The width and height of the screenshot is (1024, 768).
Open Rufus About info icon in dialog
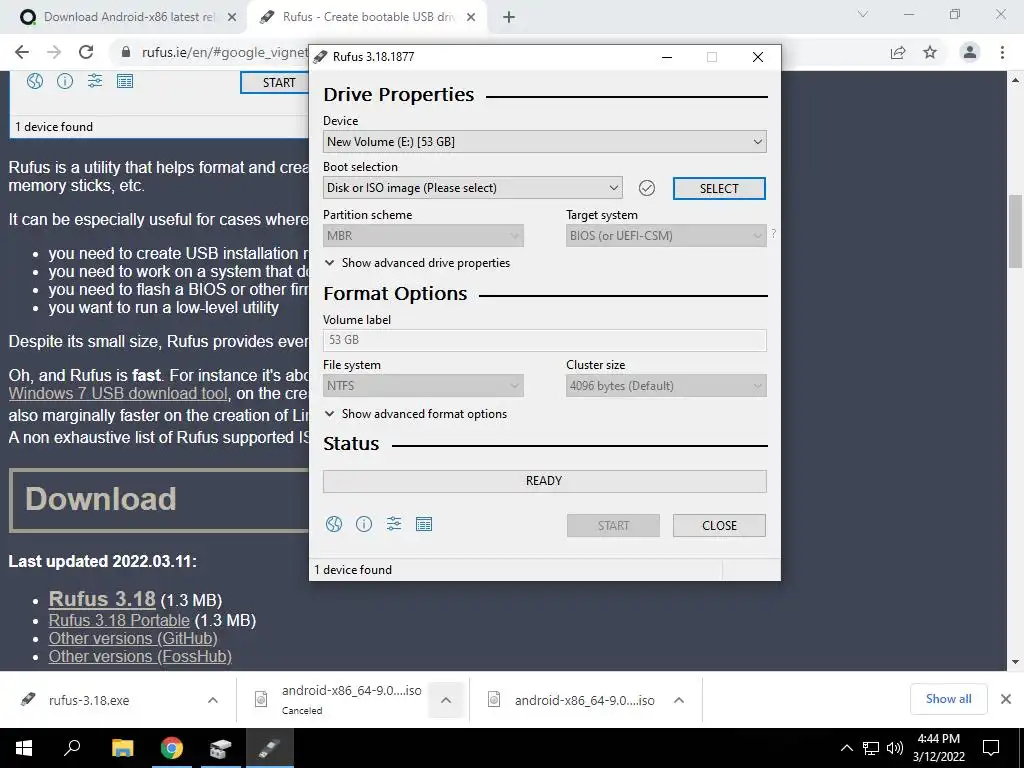point(364,524)
